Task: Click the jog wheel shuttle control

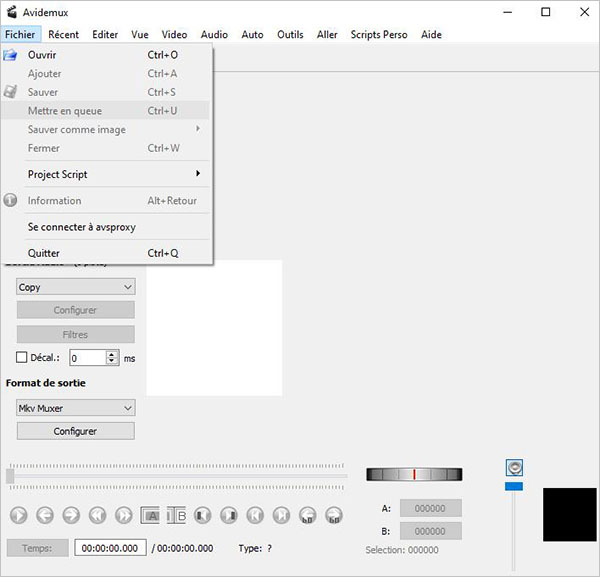Action: click(414, 474)
